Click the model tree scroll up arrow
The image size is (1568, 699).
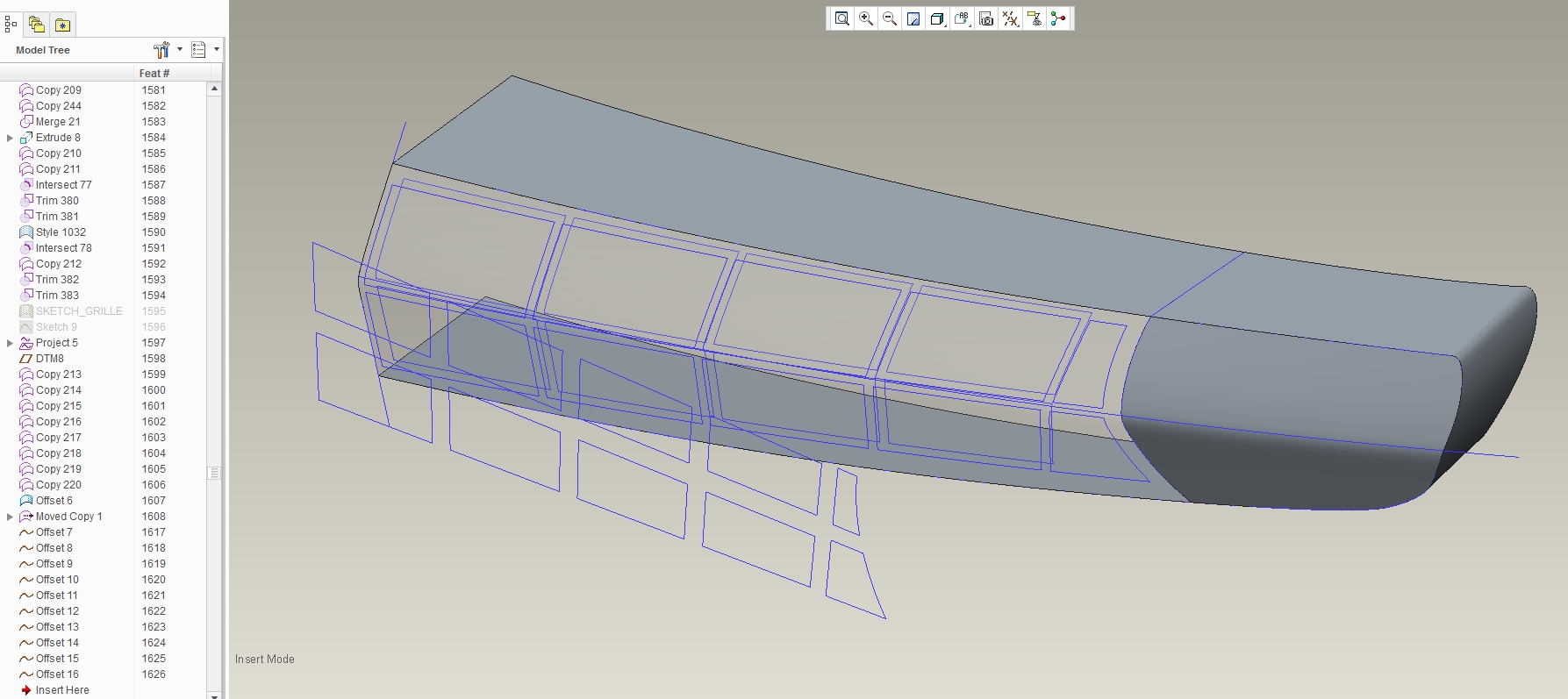(x=214, y=89)
